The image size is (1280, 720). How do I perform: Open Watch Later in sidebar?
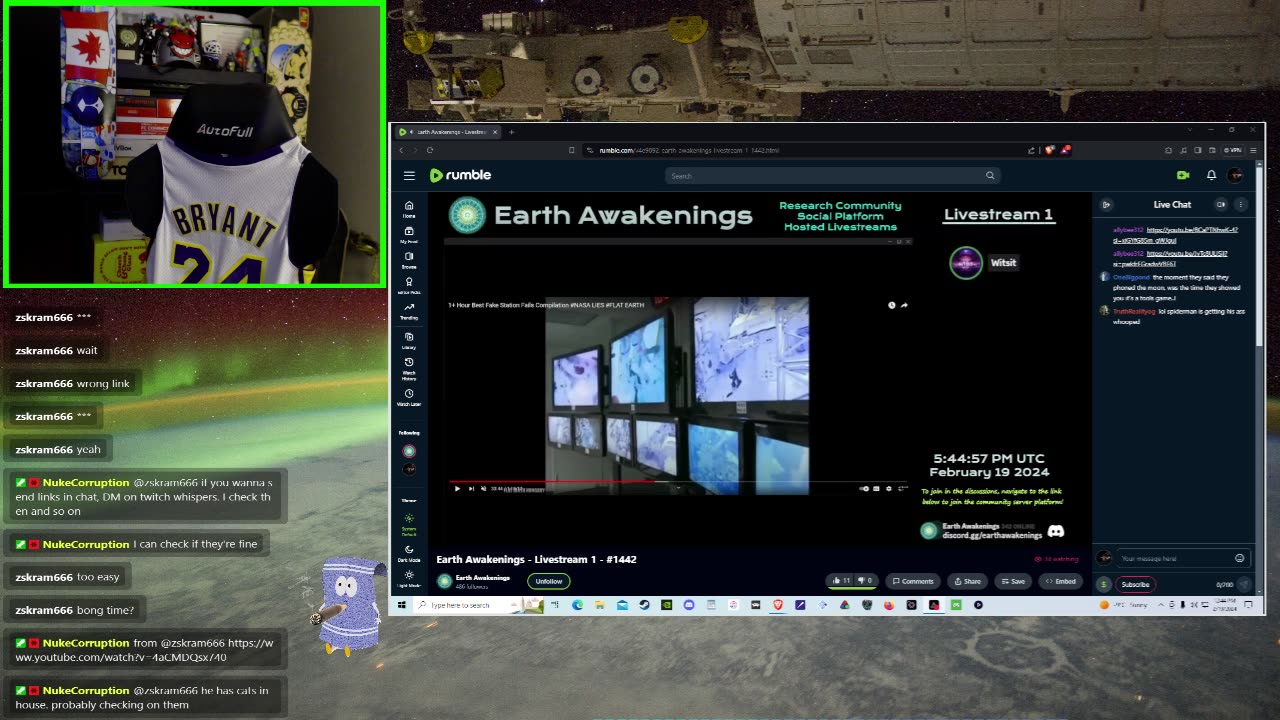409,397
